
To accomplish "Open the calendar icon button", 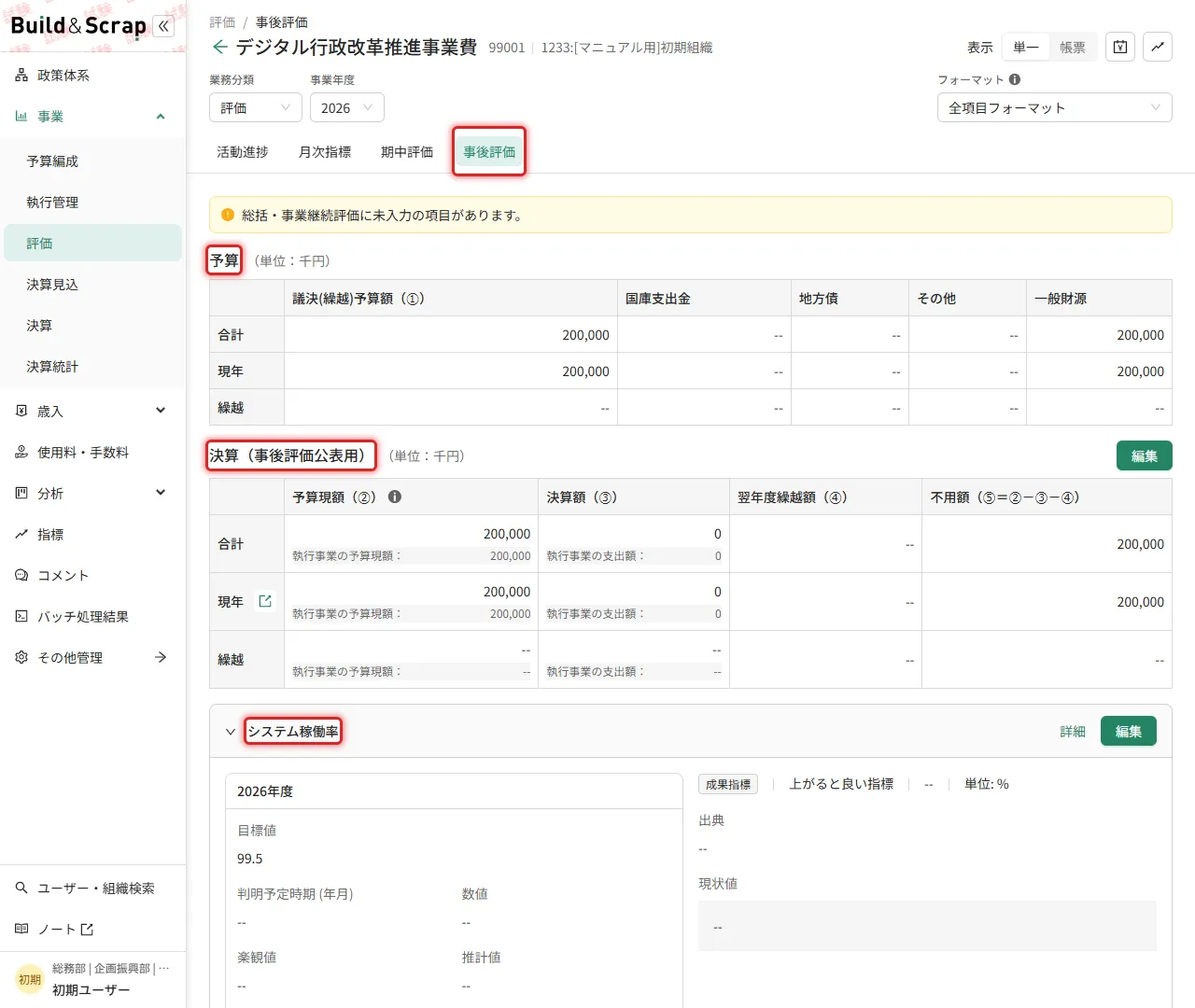I will click(1120, 47).
